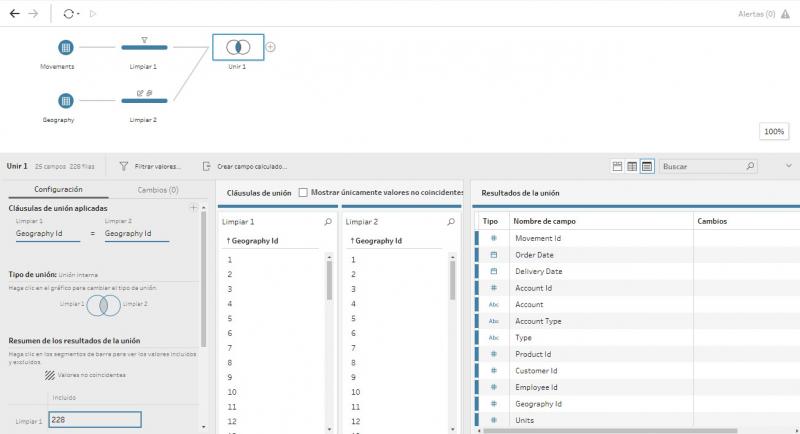The height and width of the screenshot is (434, 800).
Task: Click the Buscar search field
Action: pyautogui.click(x=708, y=166)
